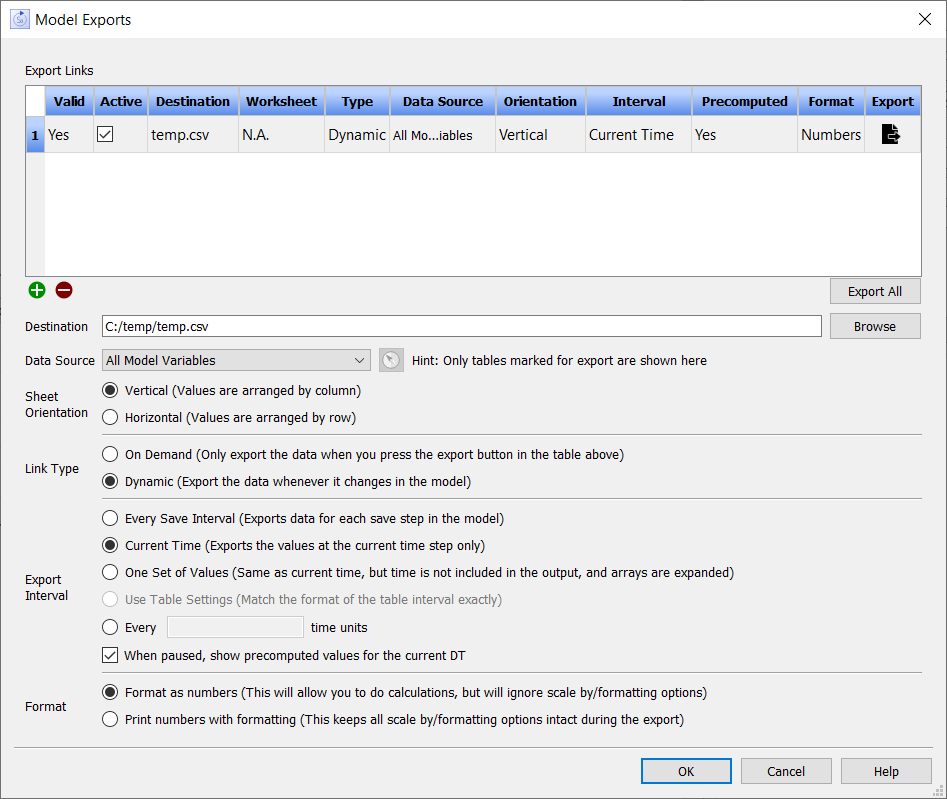Click the Dynamic type cell
Screen dimensions: 947x799
(x=358, y=135)
